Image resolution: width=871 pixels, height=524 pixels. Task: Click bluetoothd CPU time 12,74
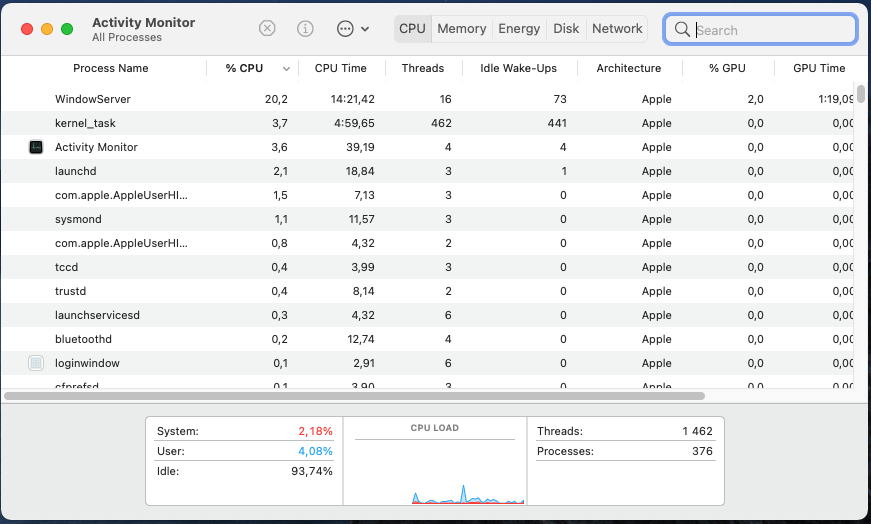point(361,340)
